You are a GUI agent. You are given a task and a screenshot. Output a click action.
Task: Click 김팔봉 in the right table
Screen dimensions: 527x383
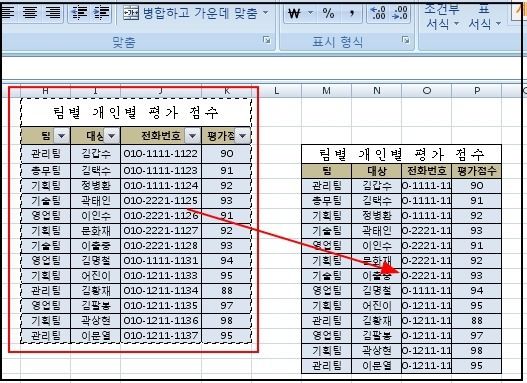(376, 335)
